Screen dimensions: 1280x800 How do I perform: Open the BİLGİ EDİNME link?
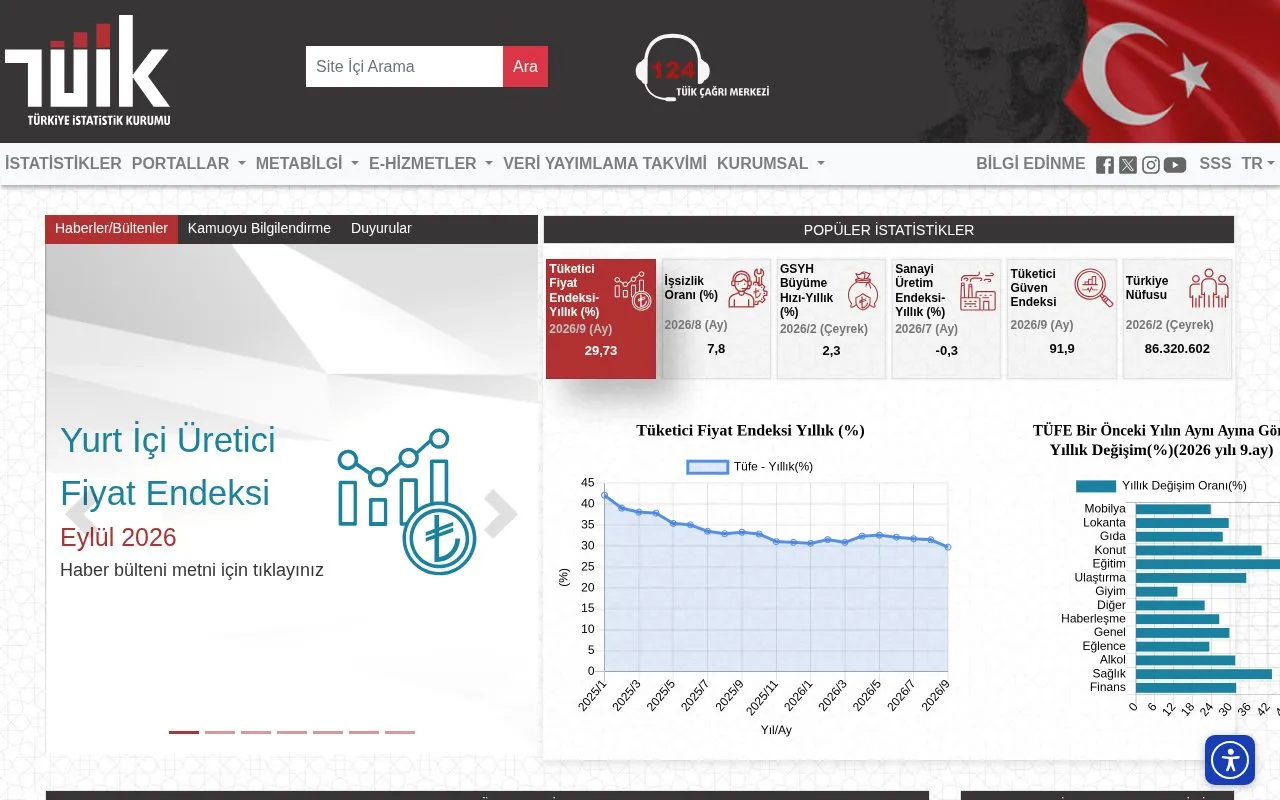pyautogui.click(x=1030, y=164)
